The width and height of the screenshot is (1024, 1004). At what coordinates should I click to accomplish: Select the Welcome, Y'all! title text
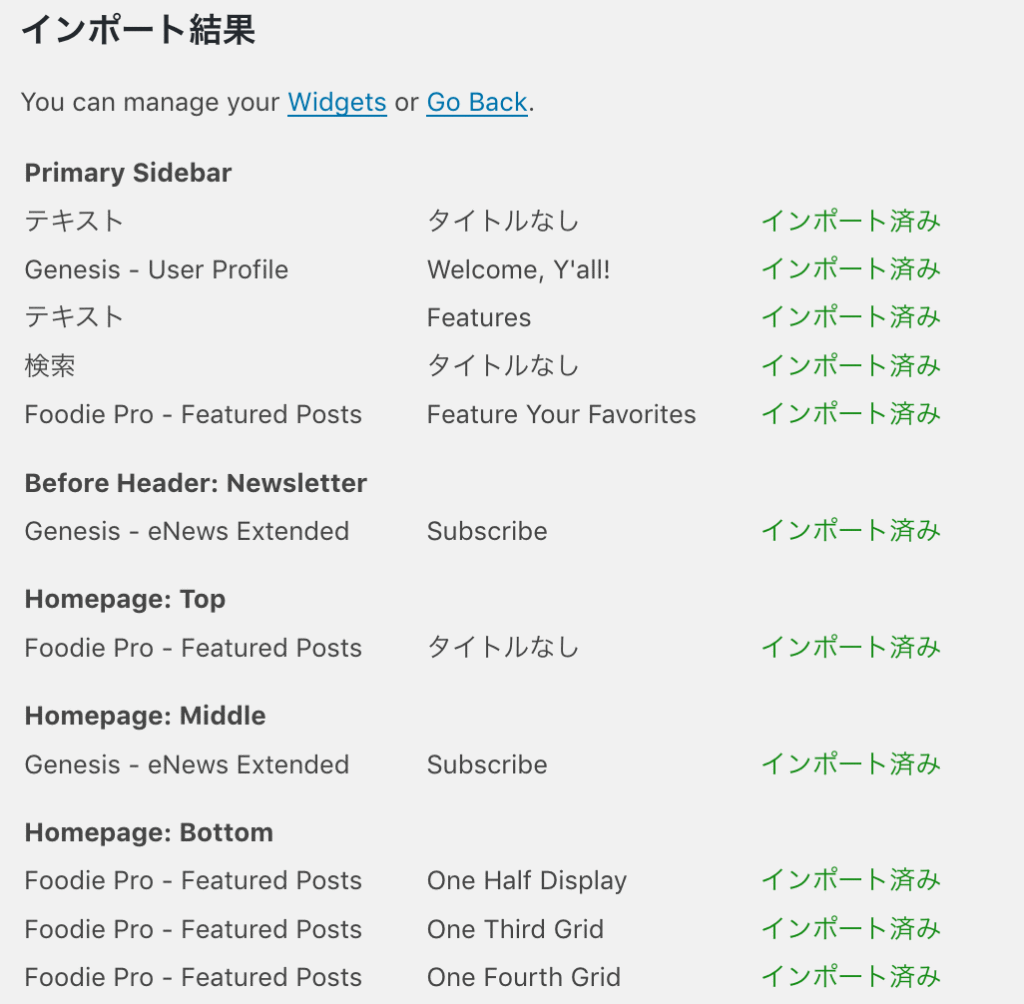519,270
